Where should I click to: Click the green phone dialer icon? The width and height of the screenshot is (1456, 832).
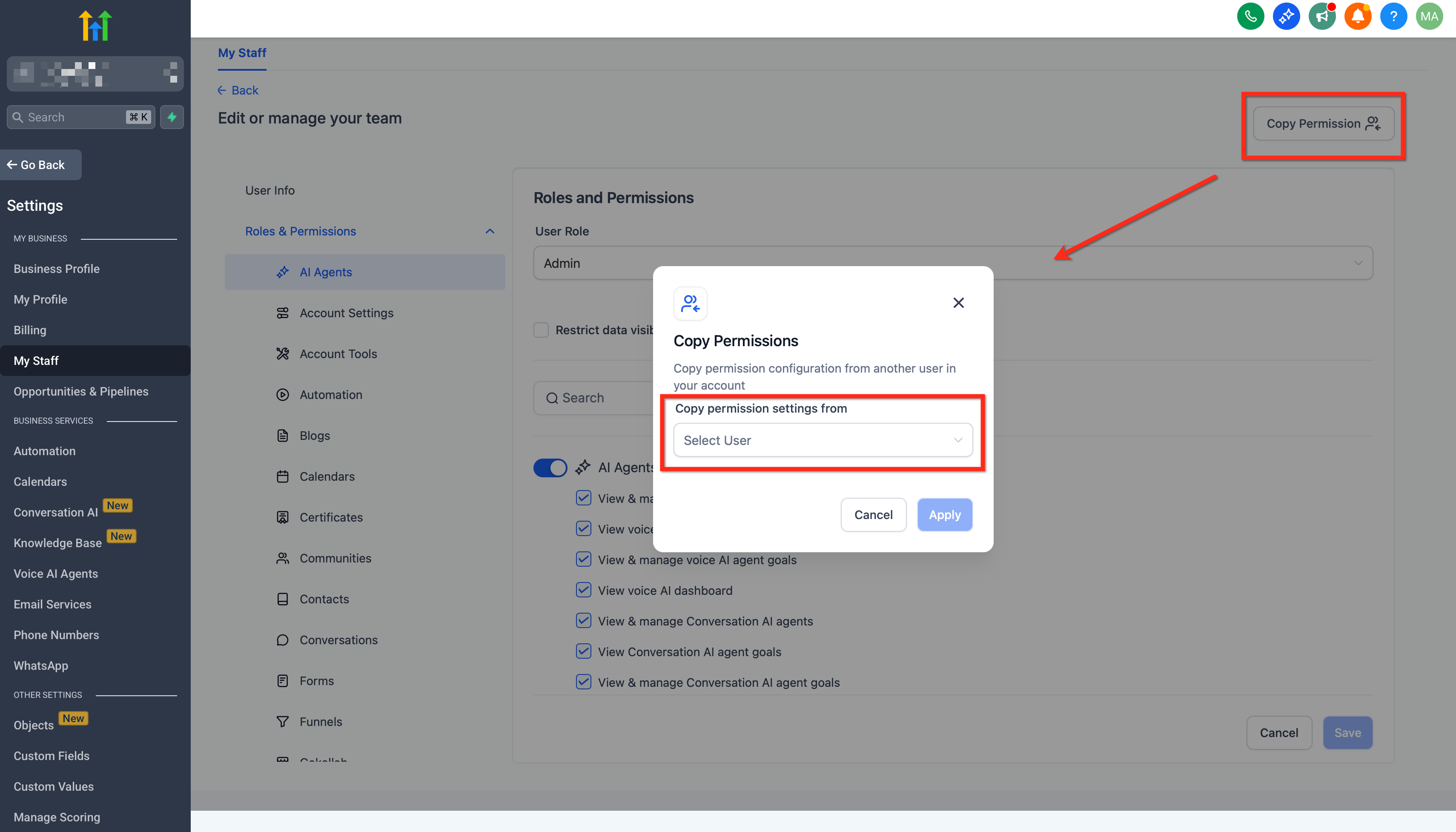(x=1250, y=17)
